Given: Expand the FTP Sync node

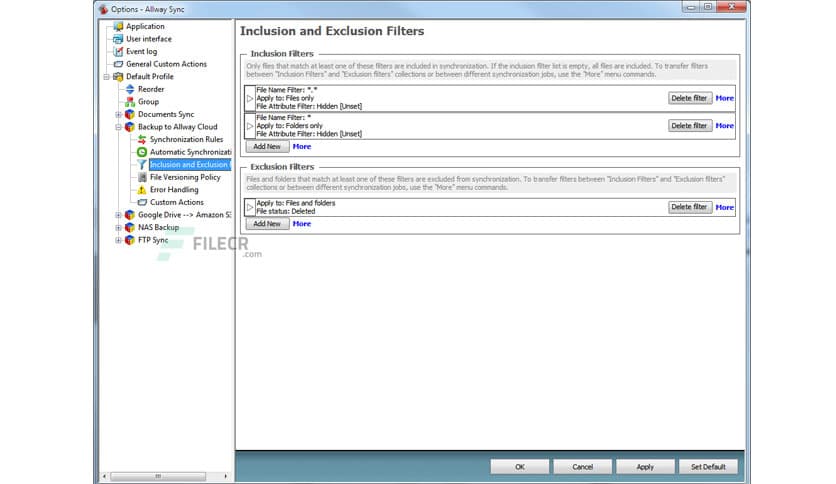Looking at the screenshot, I should click(118, 240).
